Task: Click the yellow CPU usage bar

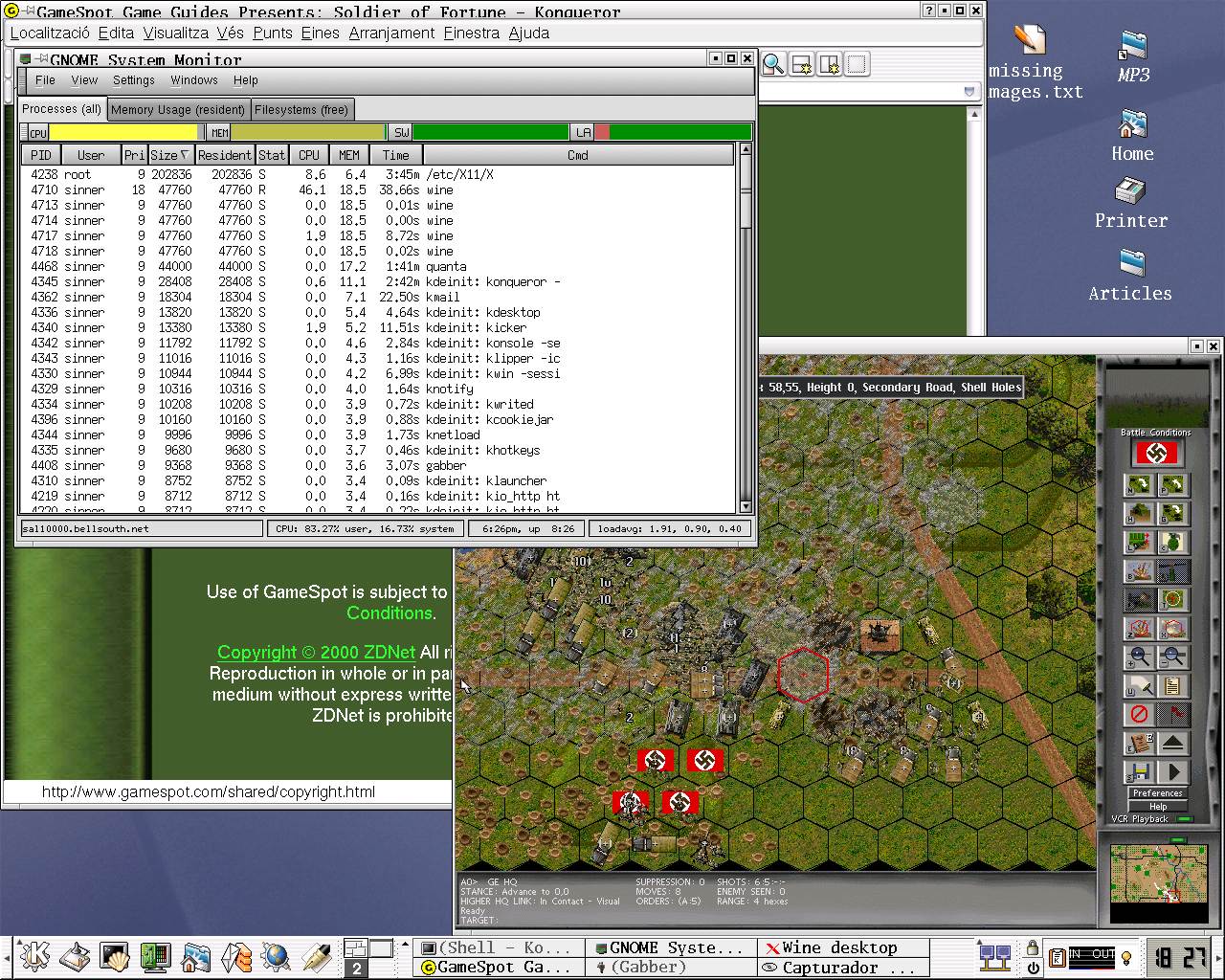Action: (x=124, y=132)
